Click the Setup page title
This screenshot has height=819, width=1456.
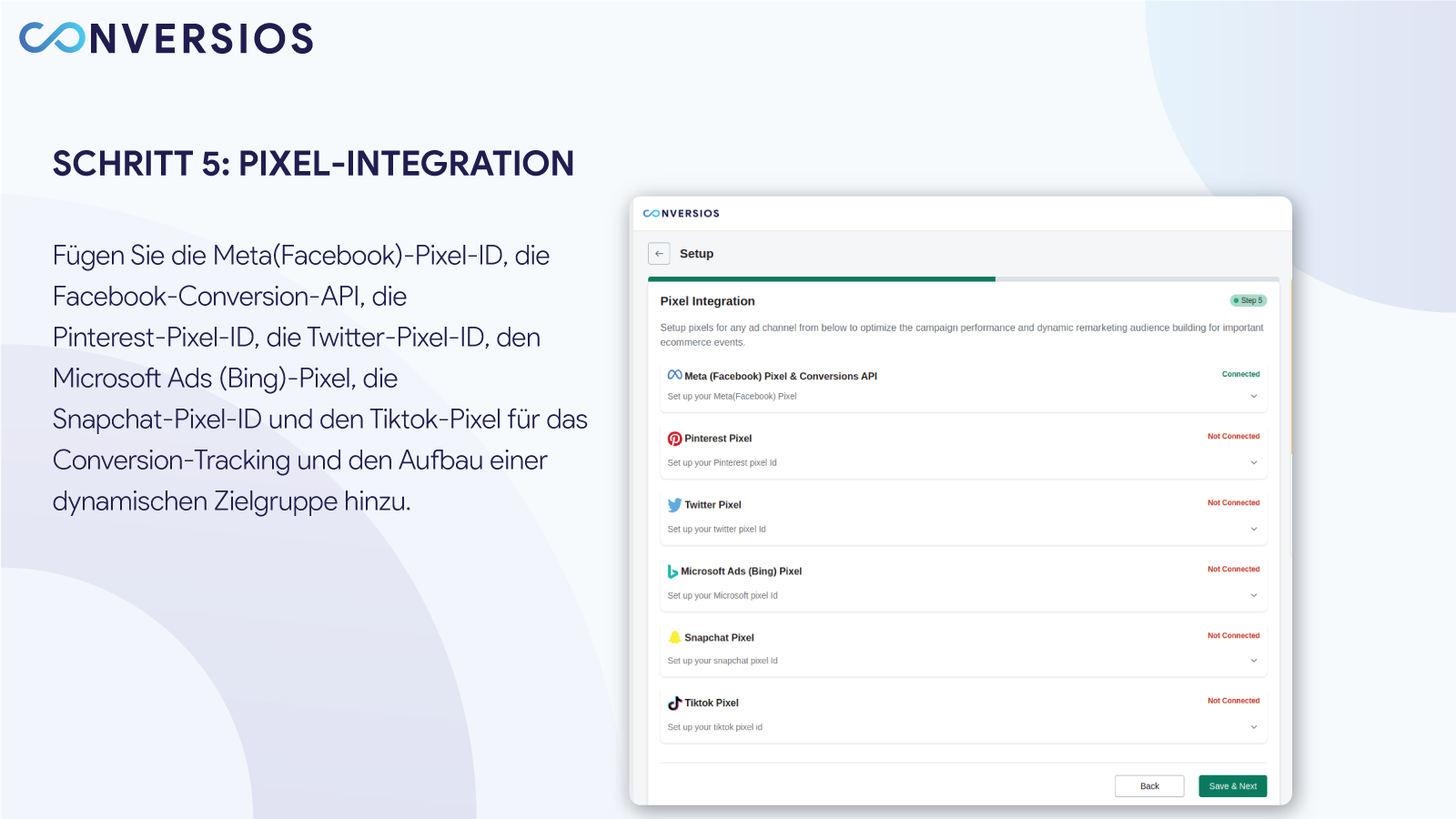[x=696, y=254]
